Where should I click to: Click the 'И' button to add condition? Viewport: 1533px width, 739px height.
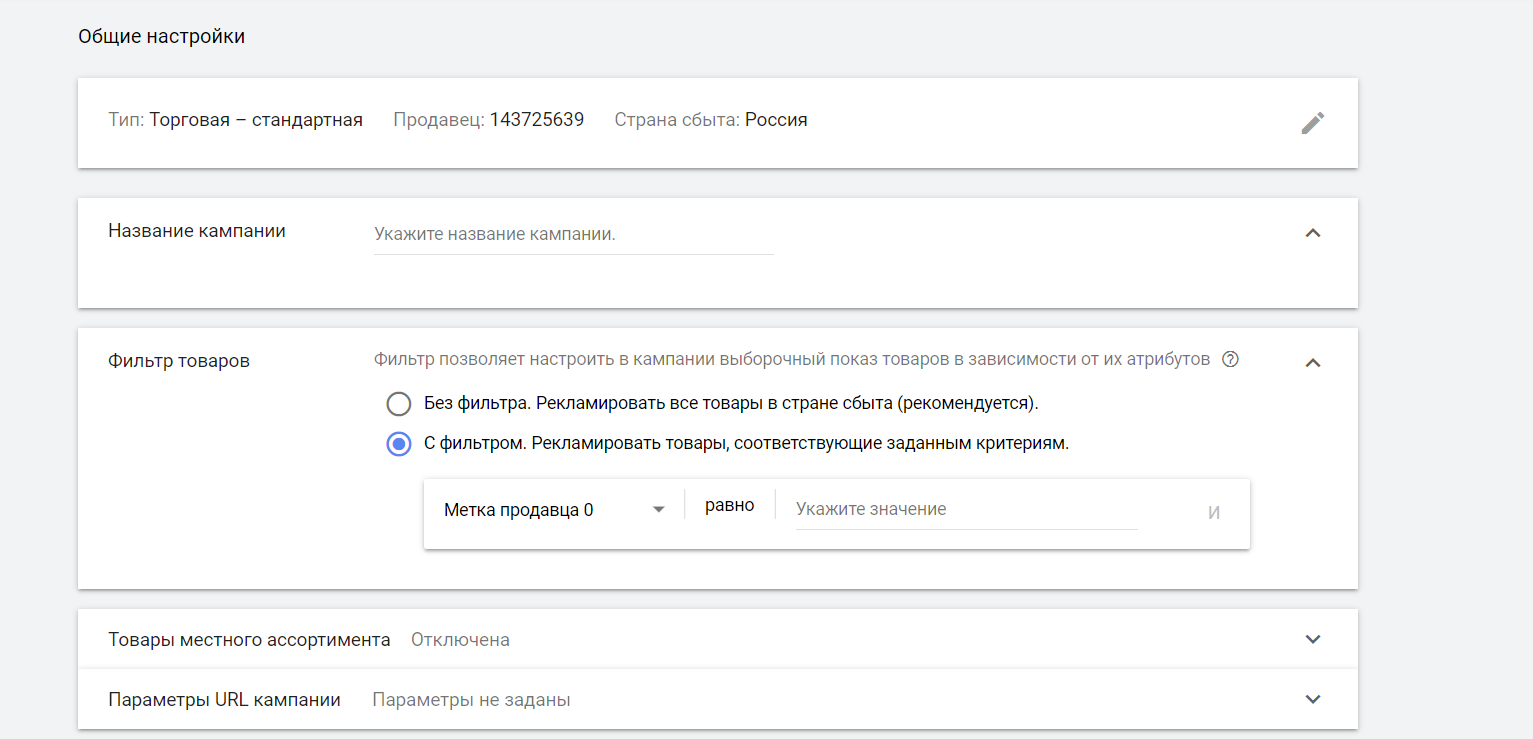click(x=1213, y=514)
